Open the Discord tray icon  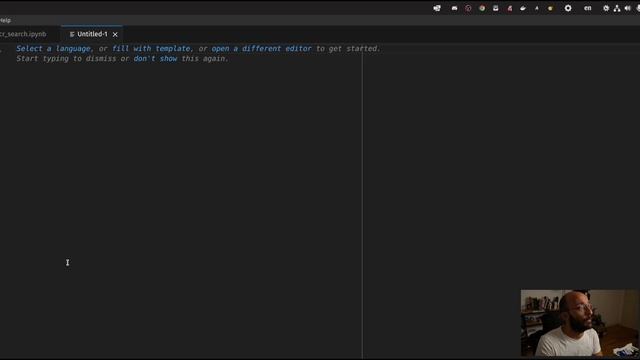[x=454, y=8]
